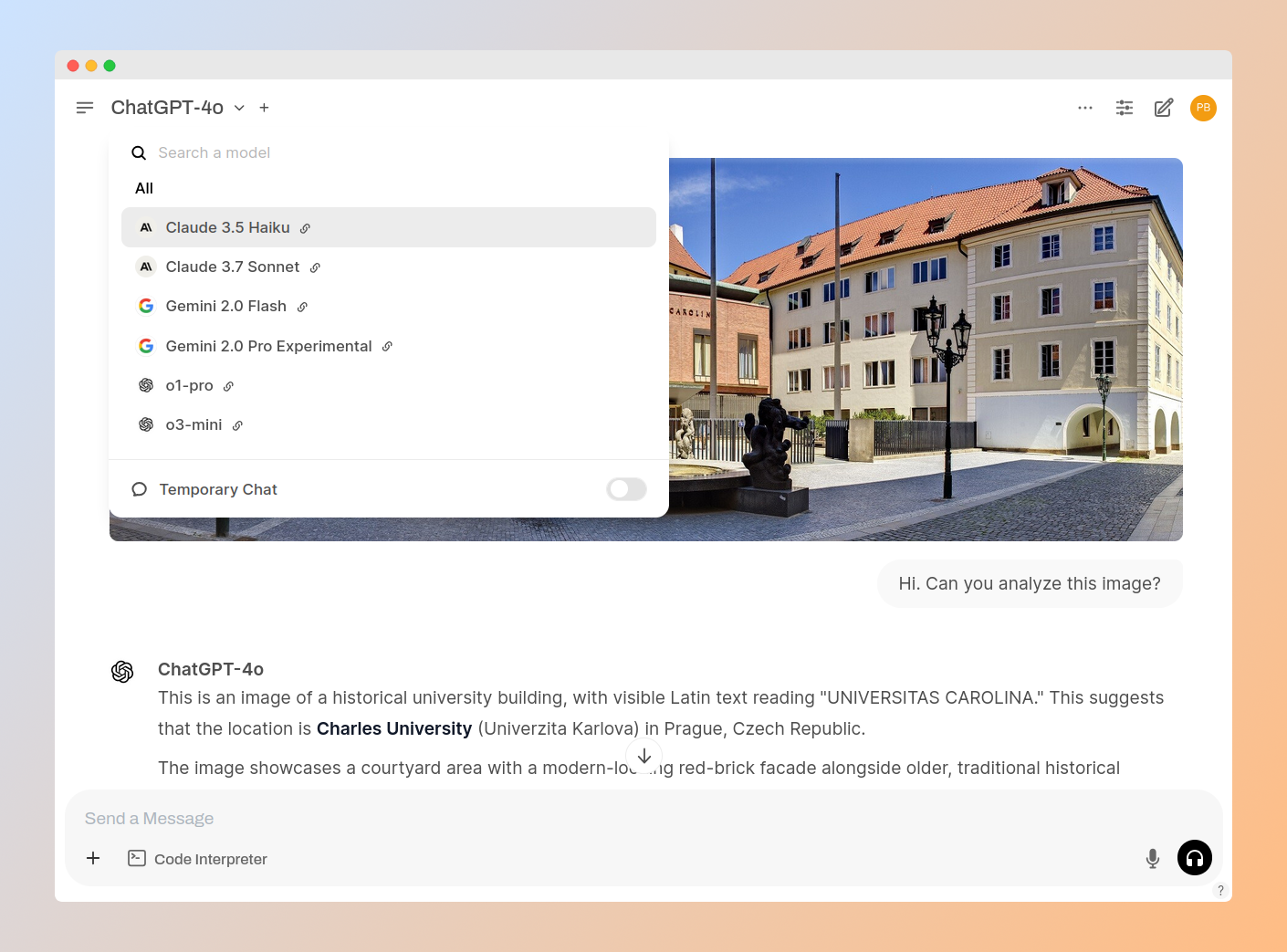Toggle the Code Interpreter button
This screenshot has height=952, width=1287.
tap(197, 858)
